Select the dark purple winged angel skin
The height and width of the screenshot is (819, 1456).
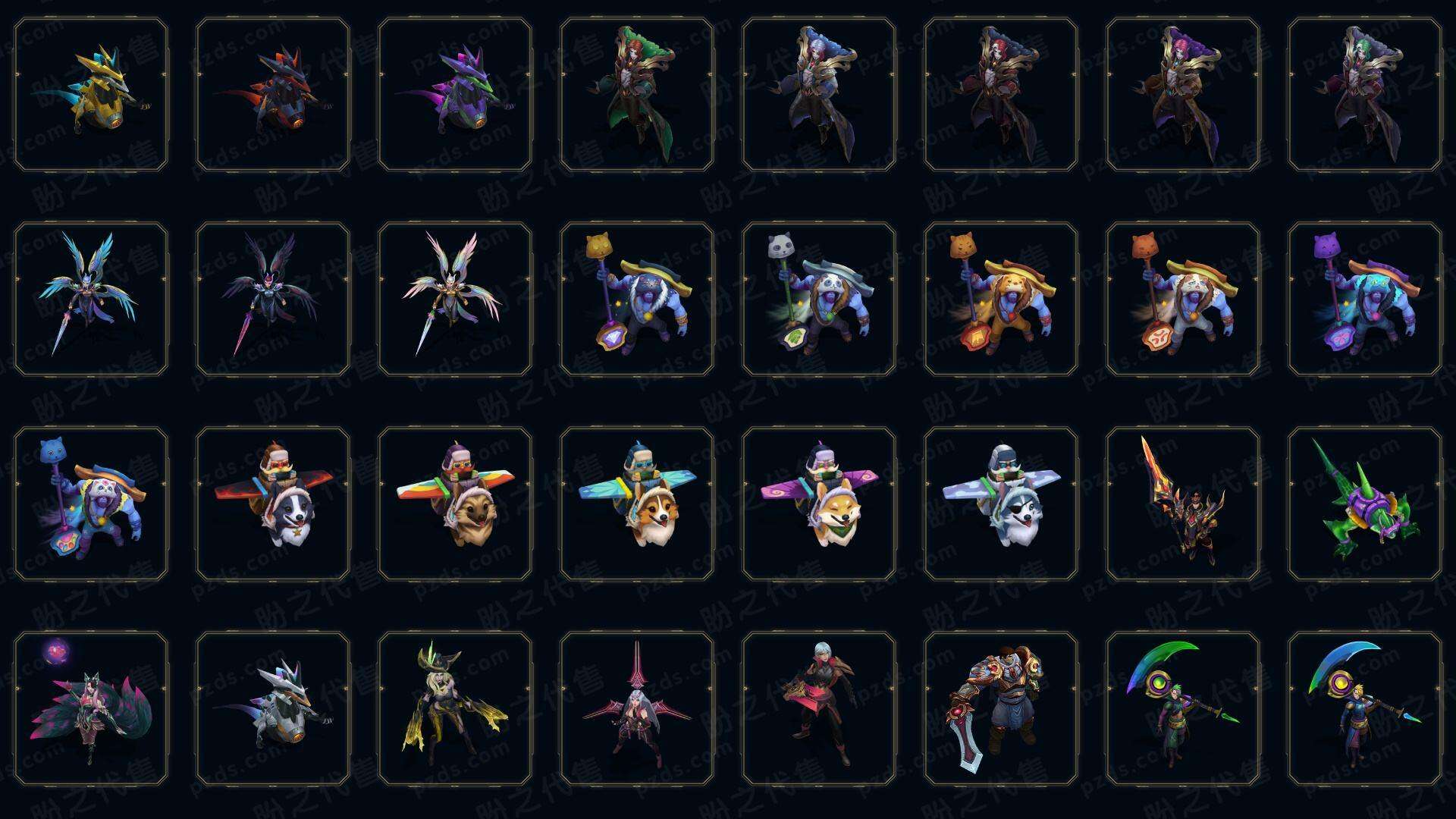pos(273,299)
